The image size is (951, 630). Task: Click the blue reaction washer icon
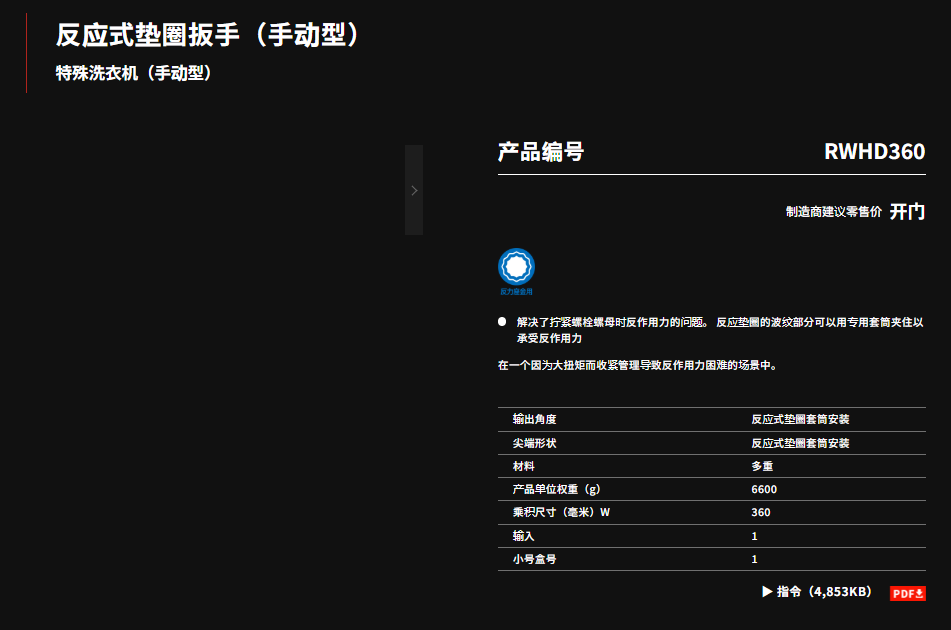[x=516, y=267]
